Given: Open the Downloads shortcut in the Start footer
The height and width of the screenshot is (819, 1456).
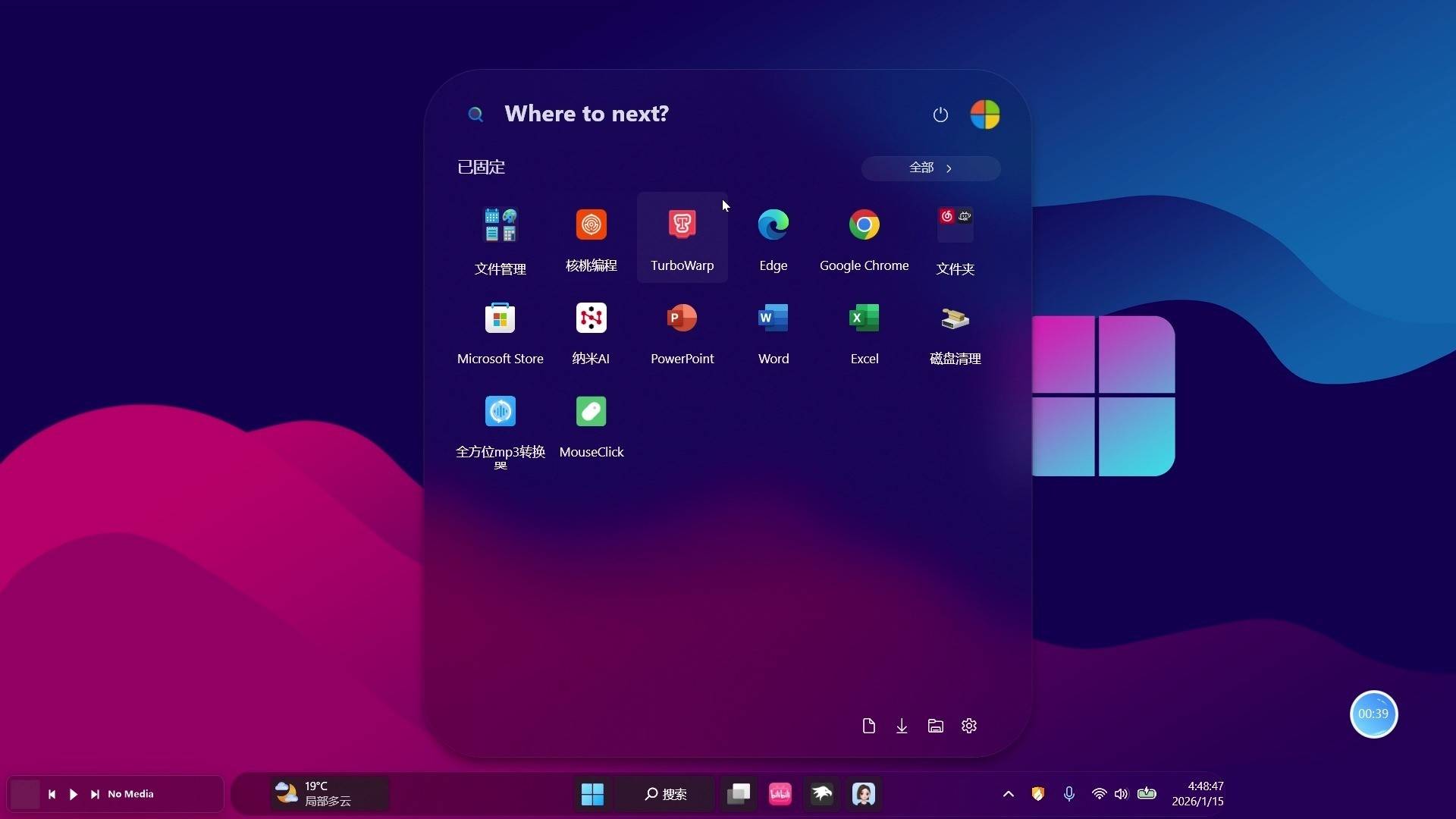Looking at the screenshot, I should [902, 726].
